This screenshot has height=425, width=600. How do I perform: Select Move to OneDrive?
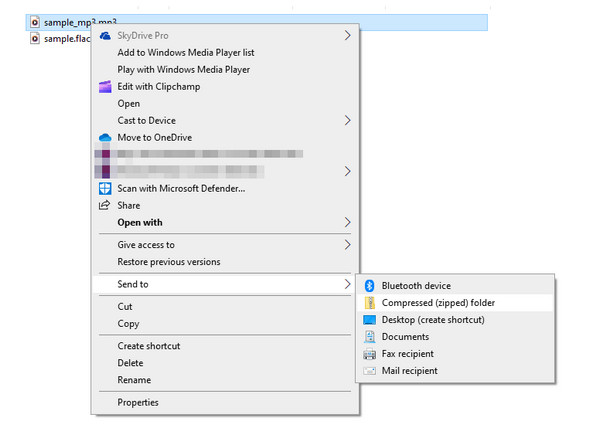(225, 137)
